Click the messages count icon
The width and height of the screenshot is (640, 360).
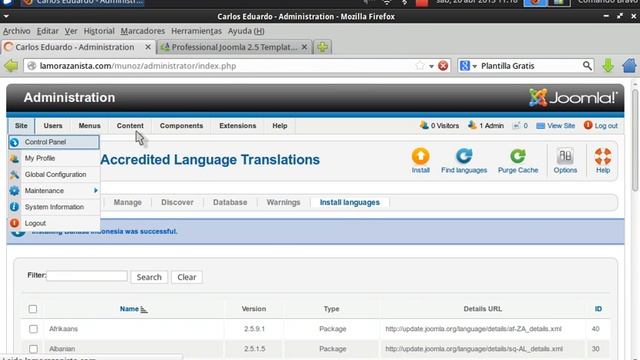pyautogui.click(x=516, y=126)
